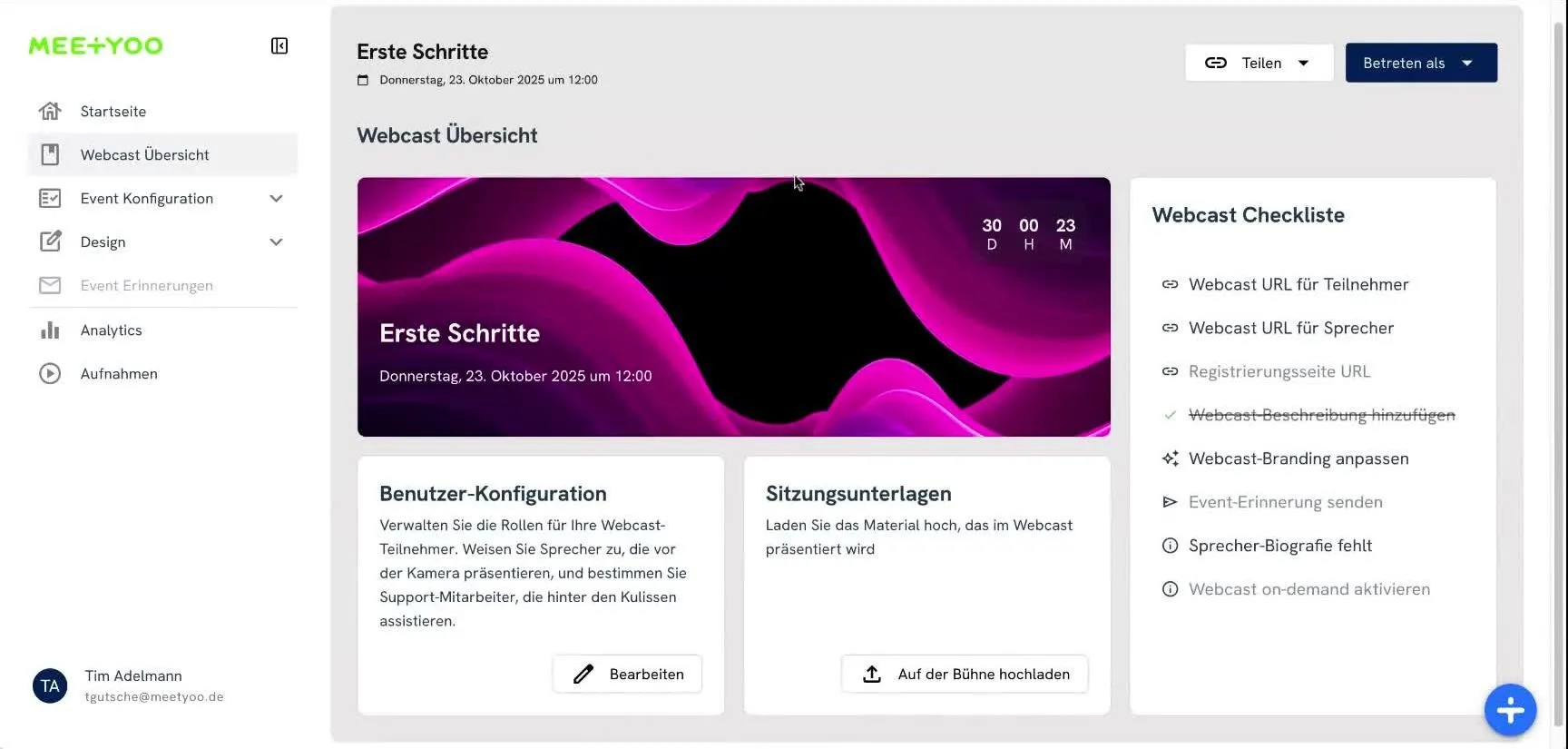Click the calendar icon under Erste Schritte

tap(363, 79)
